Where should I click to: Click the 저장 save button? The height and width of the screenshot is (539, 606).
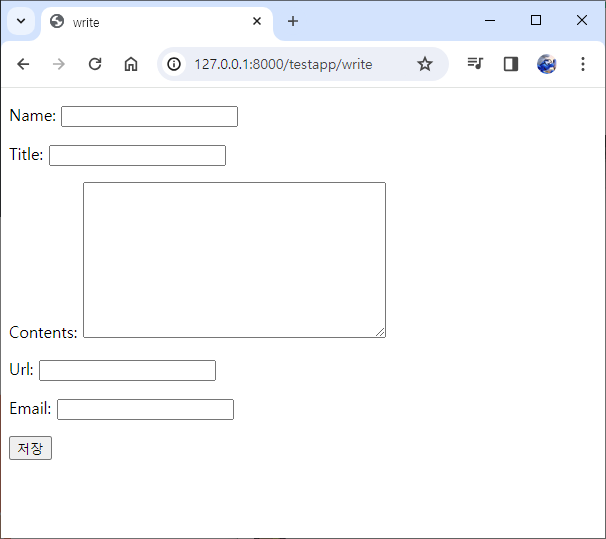[x=30, y=448]
